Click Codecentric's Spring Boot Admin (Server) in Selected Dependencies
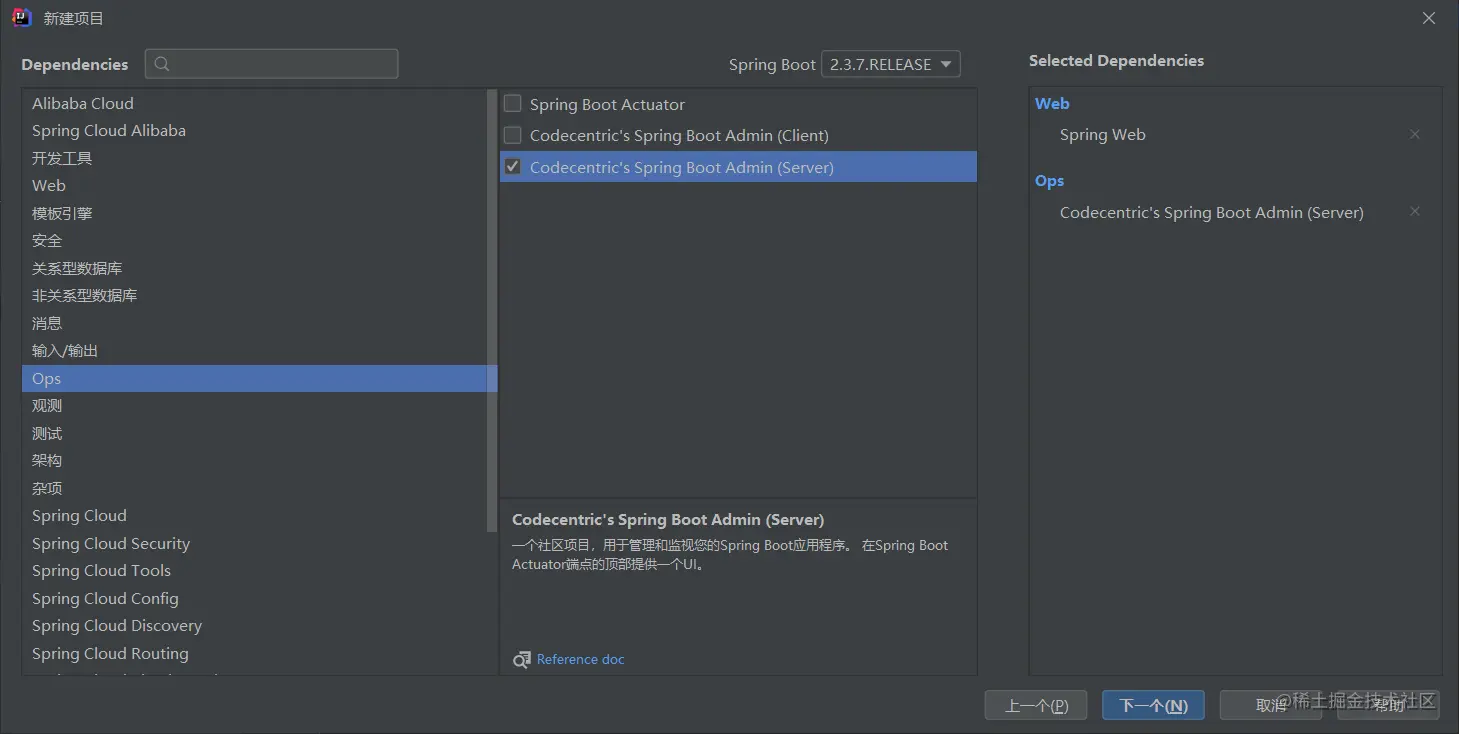The height and width of the screenshot is (734, 1459). pyautogui.click(x=1211, y=212)
